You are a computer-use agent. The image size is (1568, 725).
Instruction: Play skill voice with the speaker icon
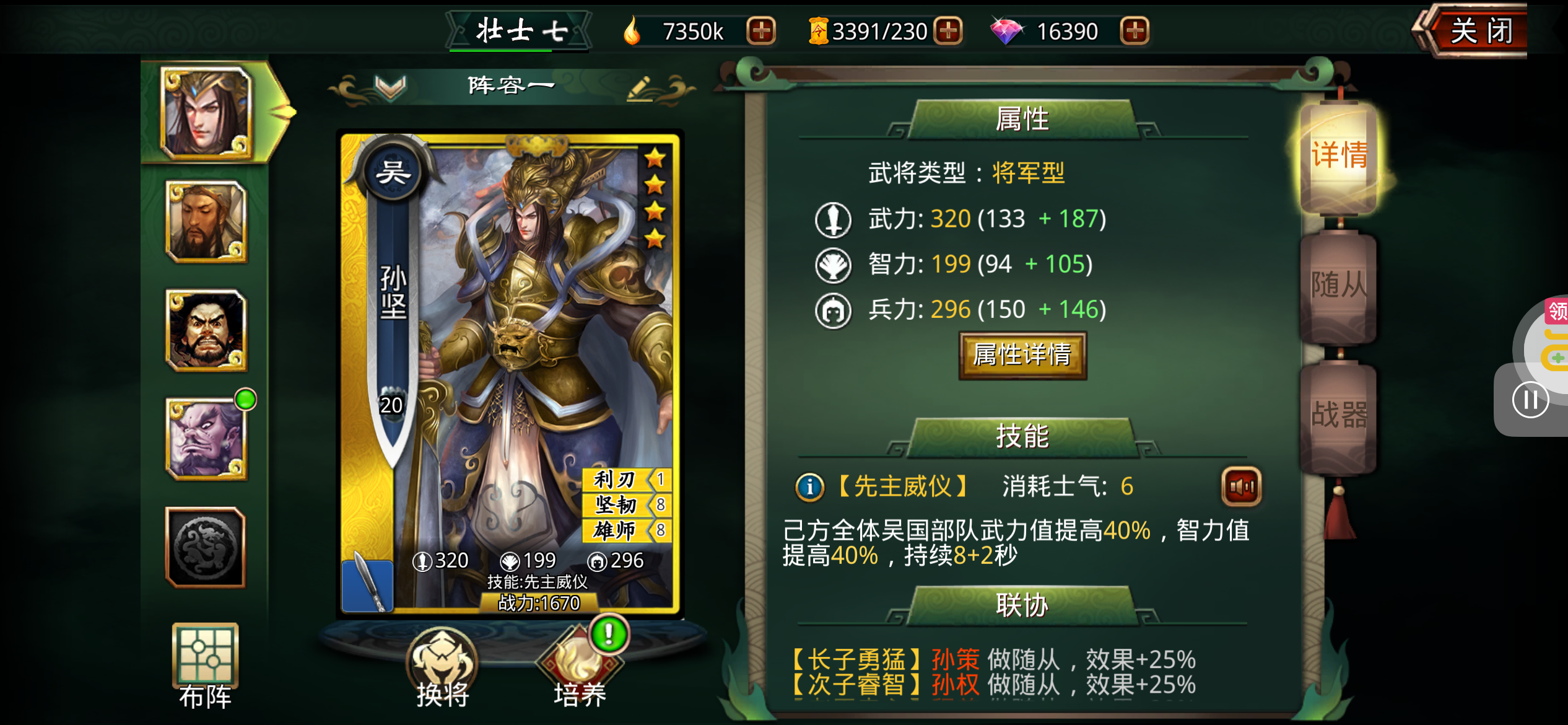(1241, 486)
